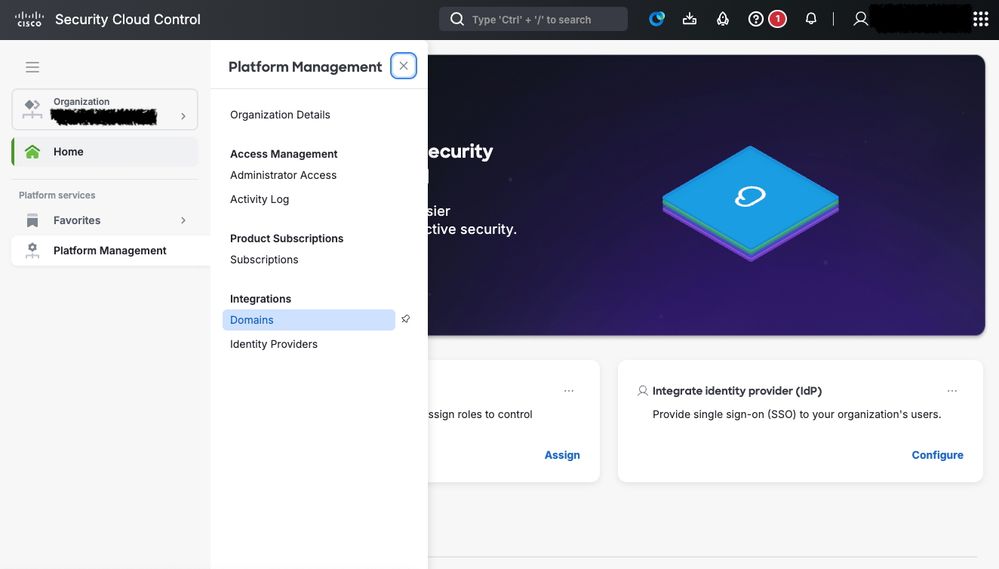Open the user profile icon
This screenshot has height=569, width=999.
[860, 19]
